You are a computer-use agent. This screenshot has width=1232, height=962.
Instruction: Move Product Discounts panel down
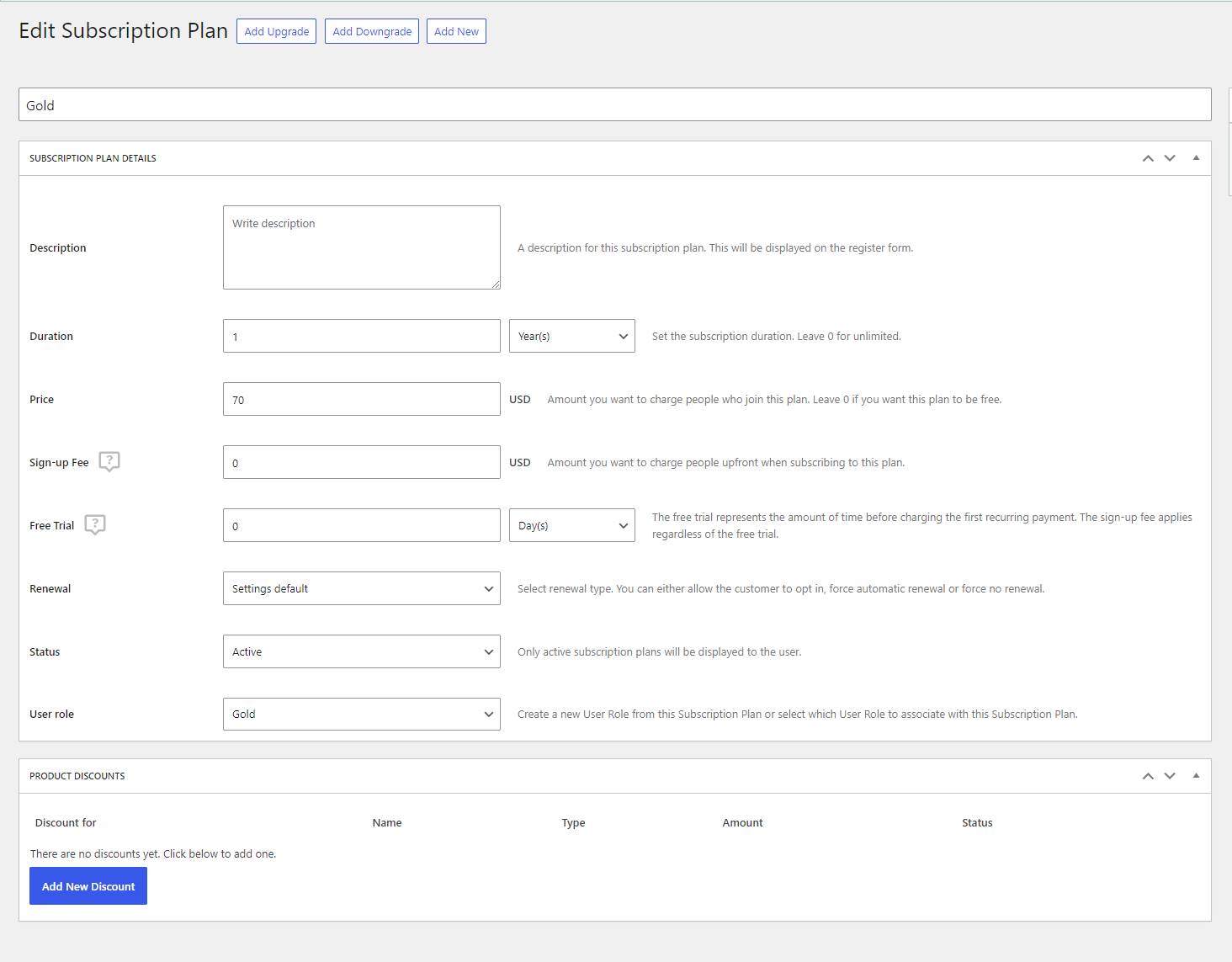point(1169,776)
